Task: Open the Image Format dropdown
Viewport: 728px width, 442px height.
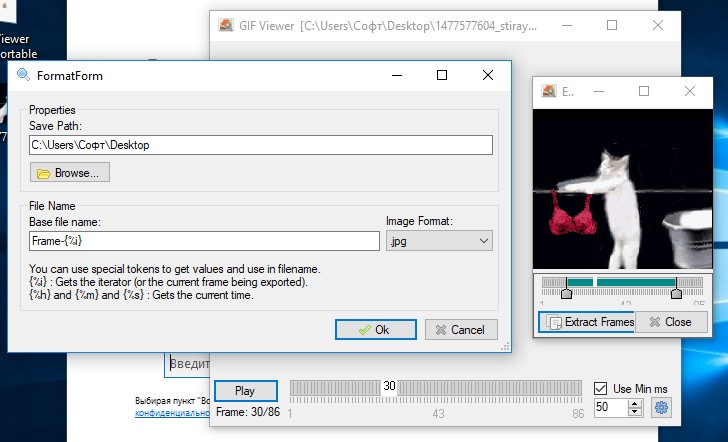Action: pos(439,241)
